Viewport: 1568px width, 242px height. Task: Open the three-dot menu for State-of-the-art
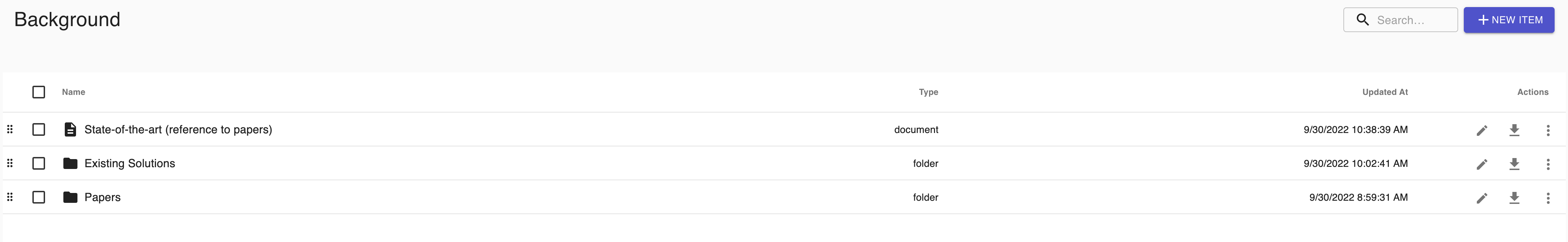[x=1548, y=129]
